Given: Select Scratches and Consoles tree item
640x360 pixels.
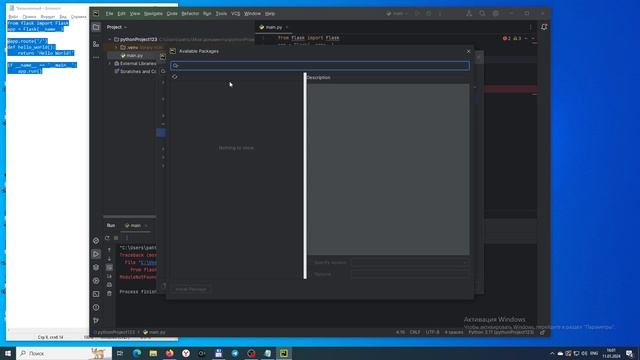Looking at the screenshot, I should tap(135, 71).
